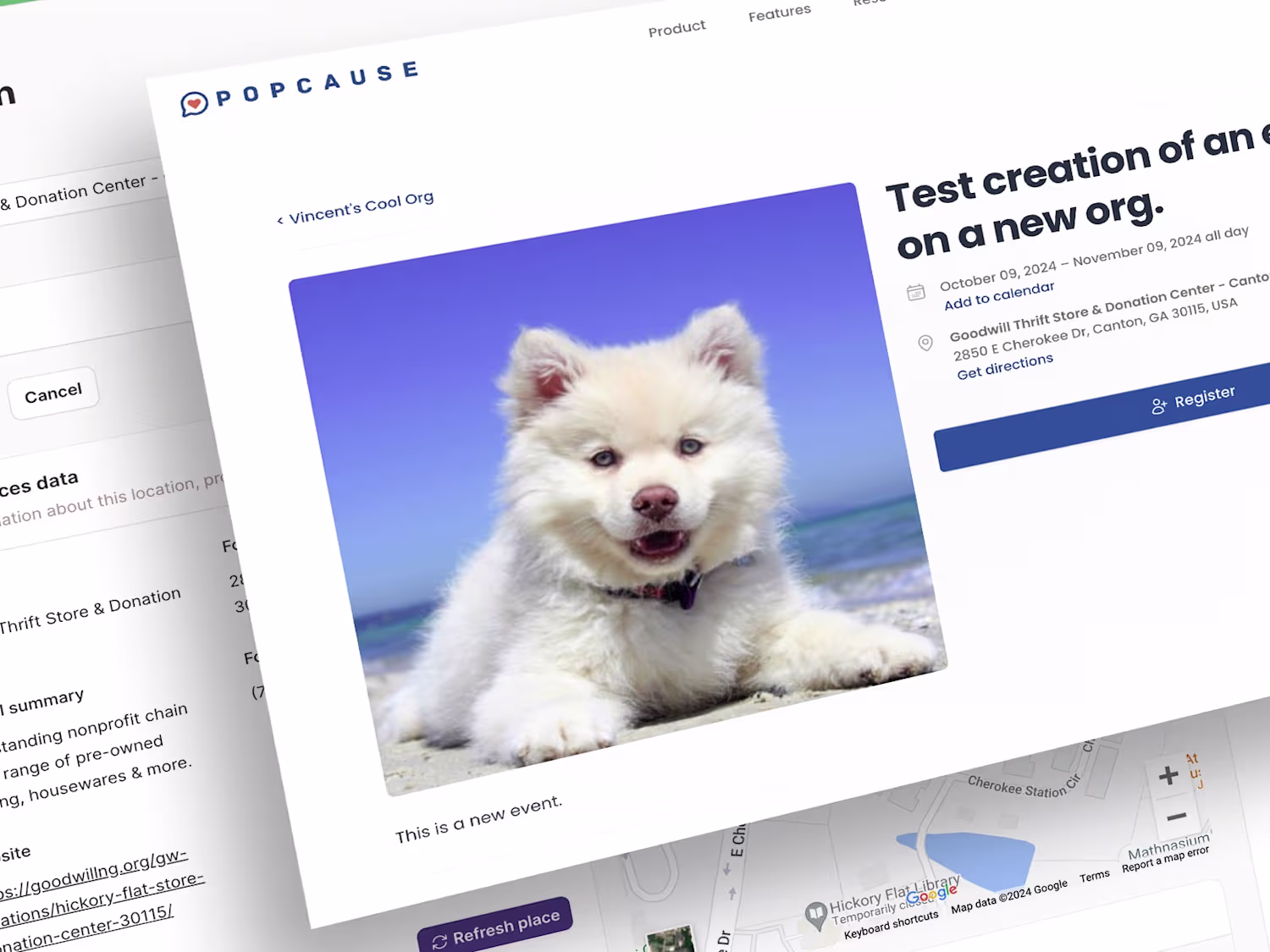
Task: Click the Cherokee Station Cir street label
Action: [1024, 787]
